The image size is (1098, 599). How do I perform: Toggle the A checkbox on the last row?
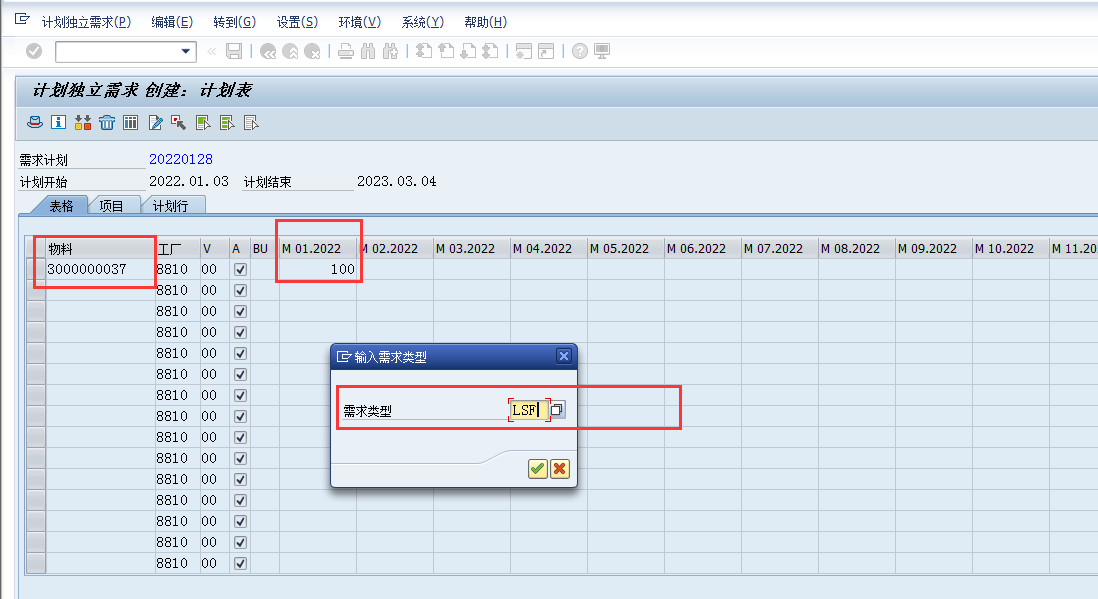click(239, 563)
